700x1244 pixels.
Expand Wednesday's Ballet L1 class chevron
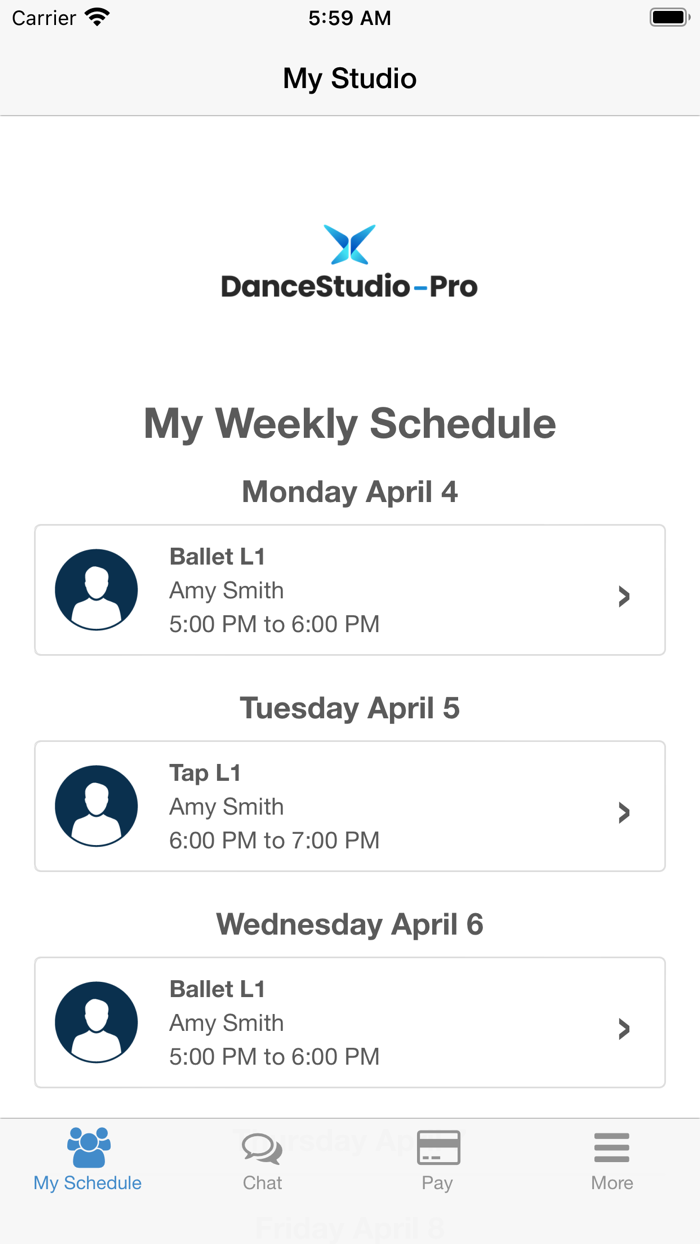click(624, 1028)
